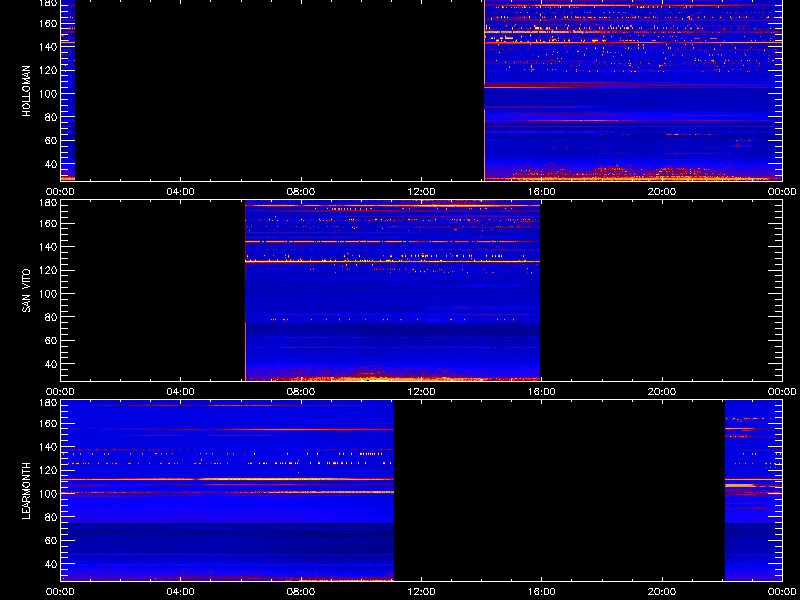Select 16:00 time label below Holloman plot
Screen dimensions: 800x600
(x=541, y=192)
